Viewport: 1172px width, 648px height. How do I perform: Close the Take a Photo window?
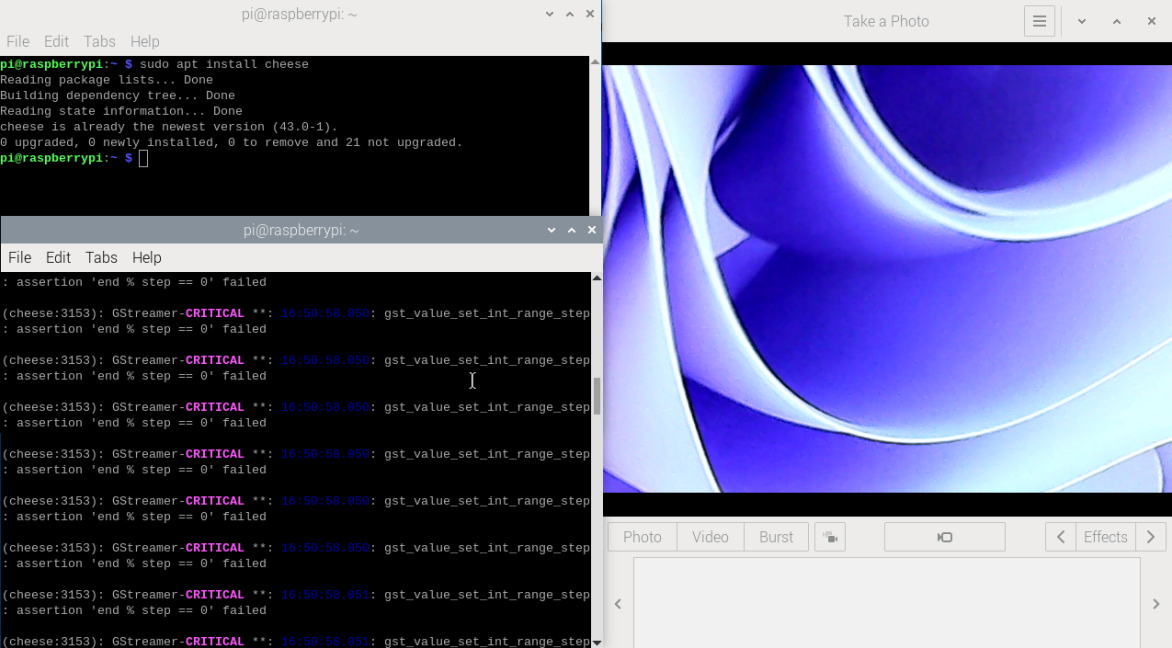tap(1152, 22)
